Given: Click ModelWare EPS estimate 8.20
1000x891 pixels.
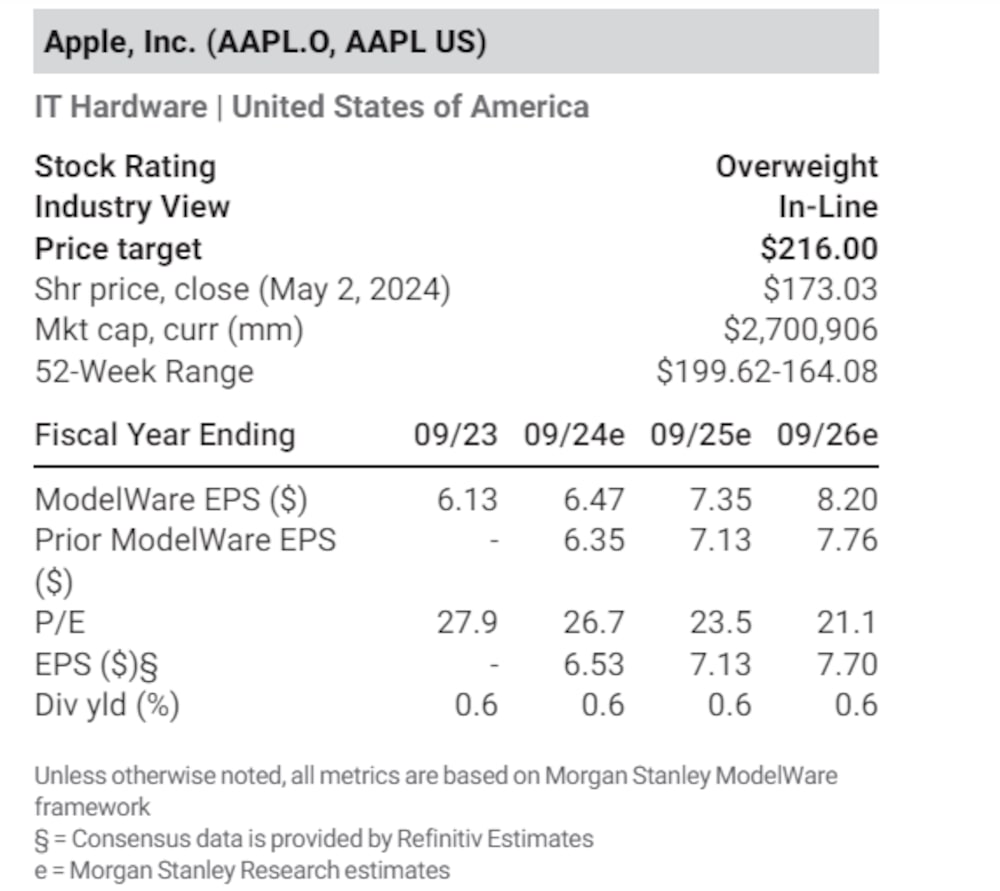Looking at the screenshot, I should [x=847, y=498].
